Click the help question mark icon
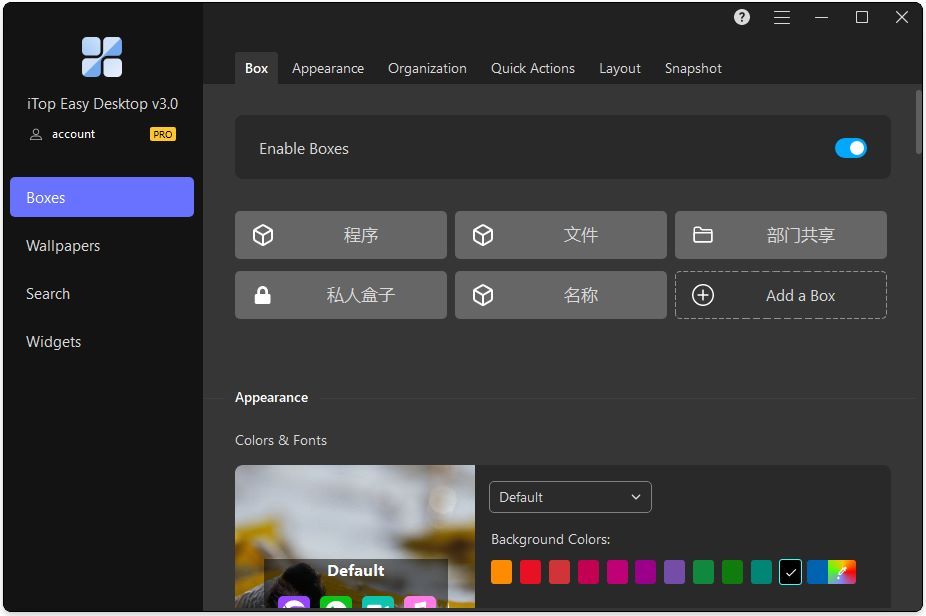 click(x=742, y=17)
